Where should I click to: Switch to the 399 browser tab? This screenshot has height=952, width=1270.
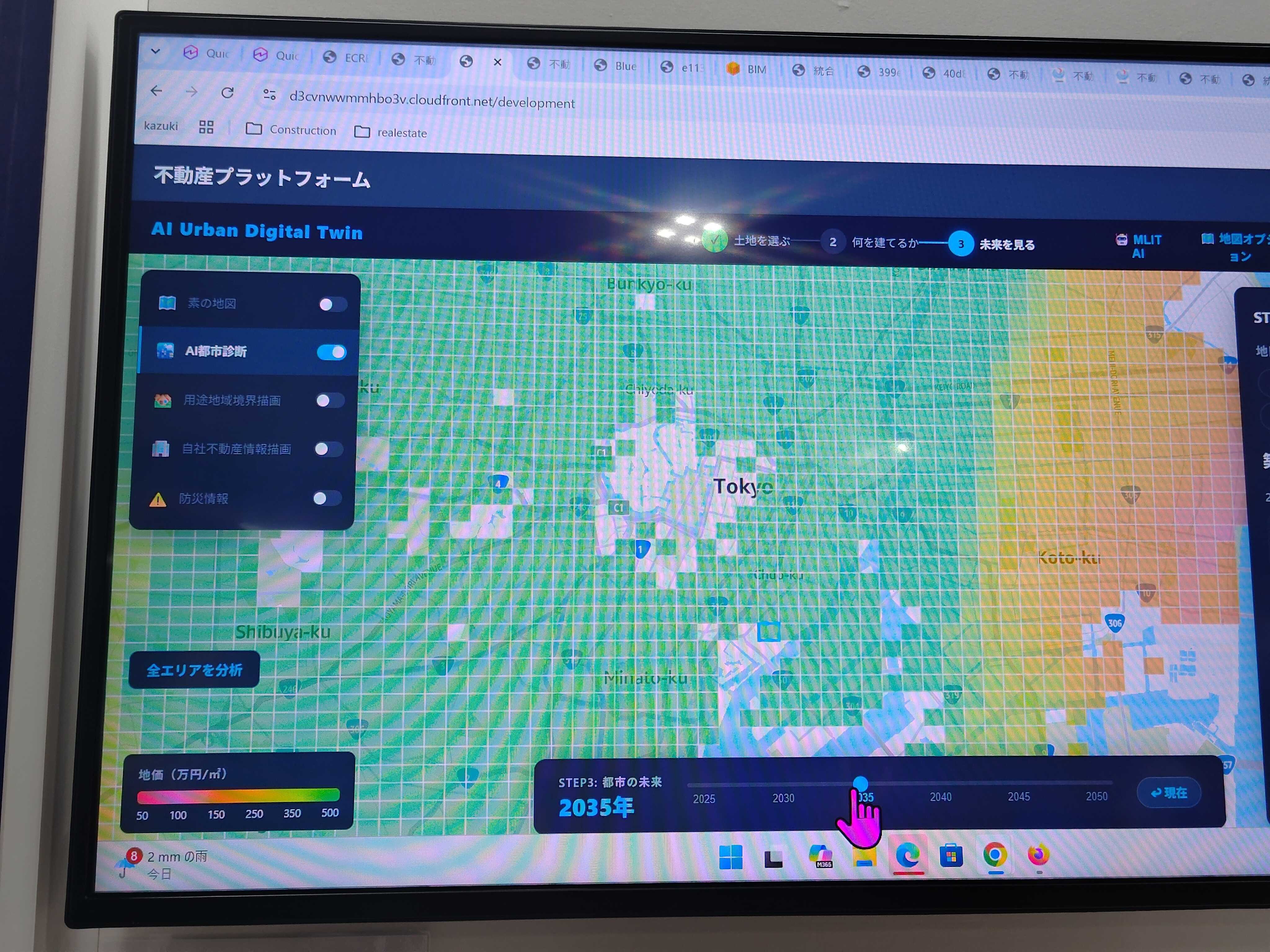coord(879,72)
